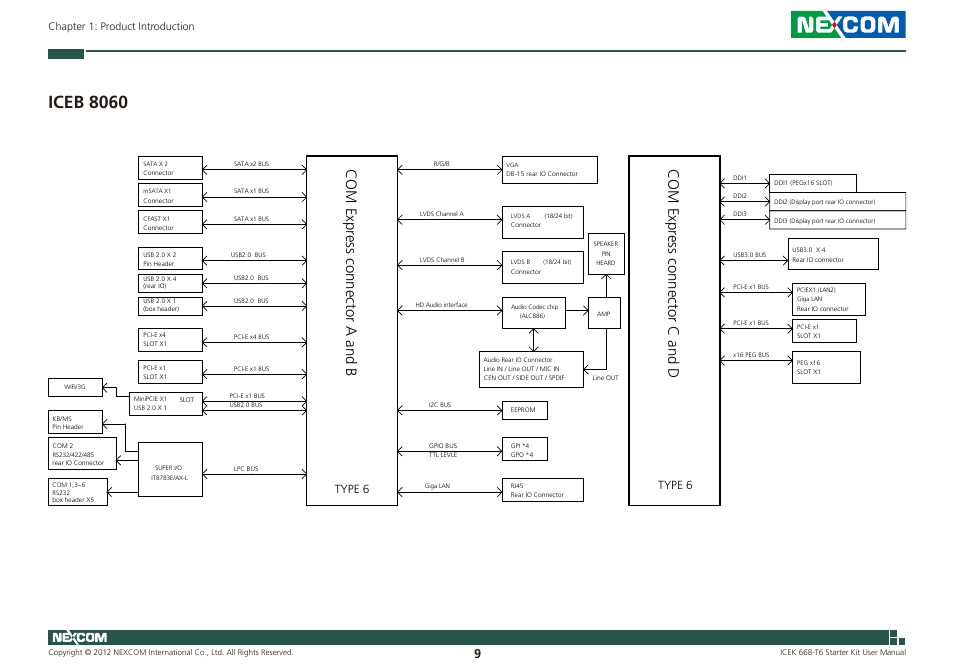The width and height of the screenshot is (954, 672).
Task: Click the 'PCI-E x4 BUS' label
Action: coord(251,337)
